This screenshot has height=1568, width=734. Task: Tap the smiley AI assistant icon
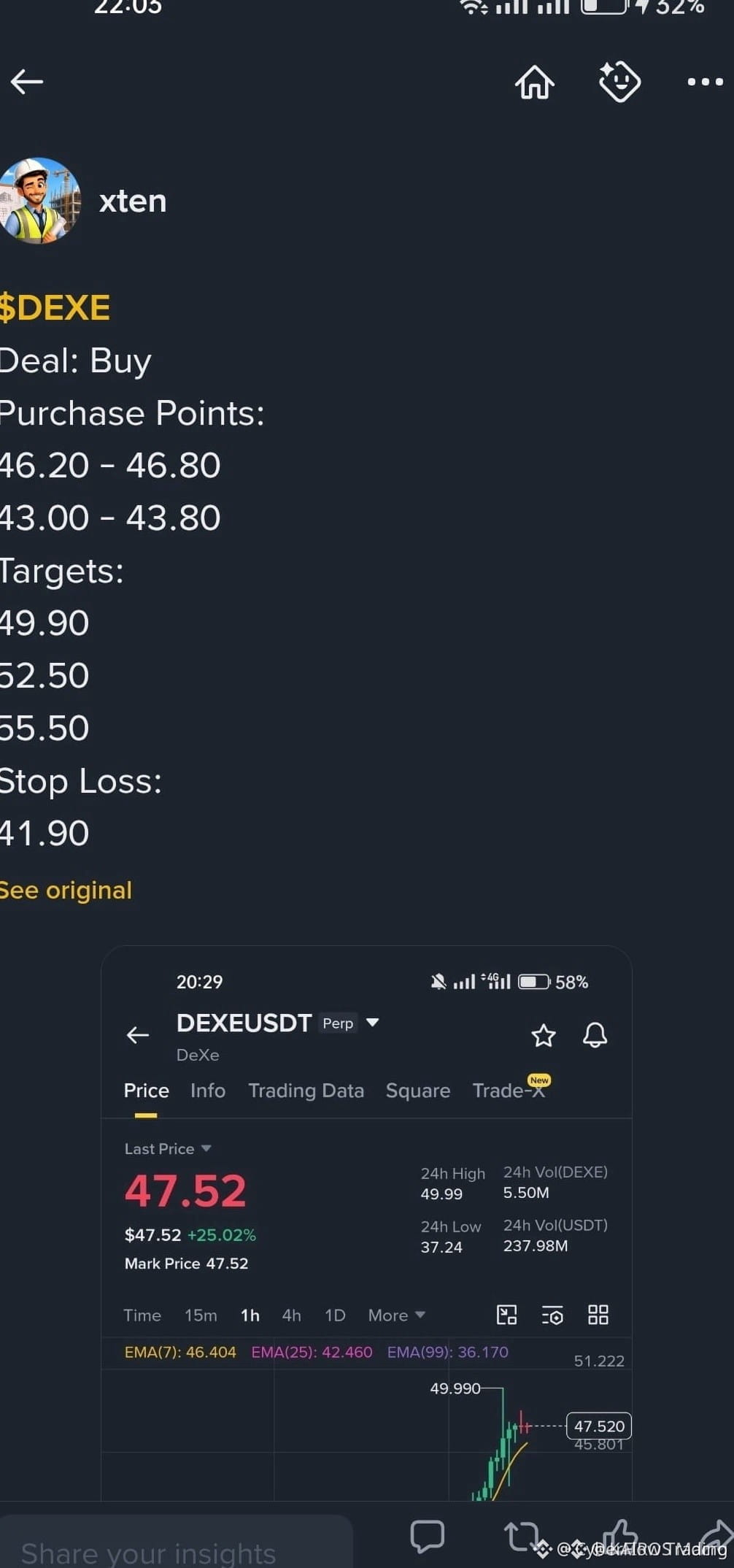coord(619,81)
